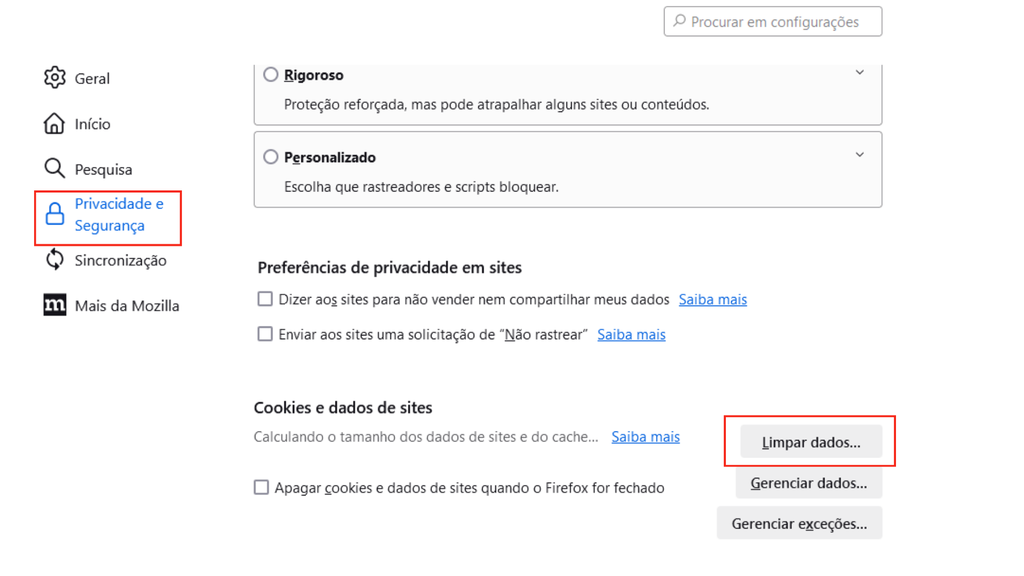
Task: Expand the Personalizado options chevron
Action: click(859, 155)
